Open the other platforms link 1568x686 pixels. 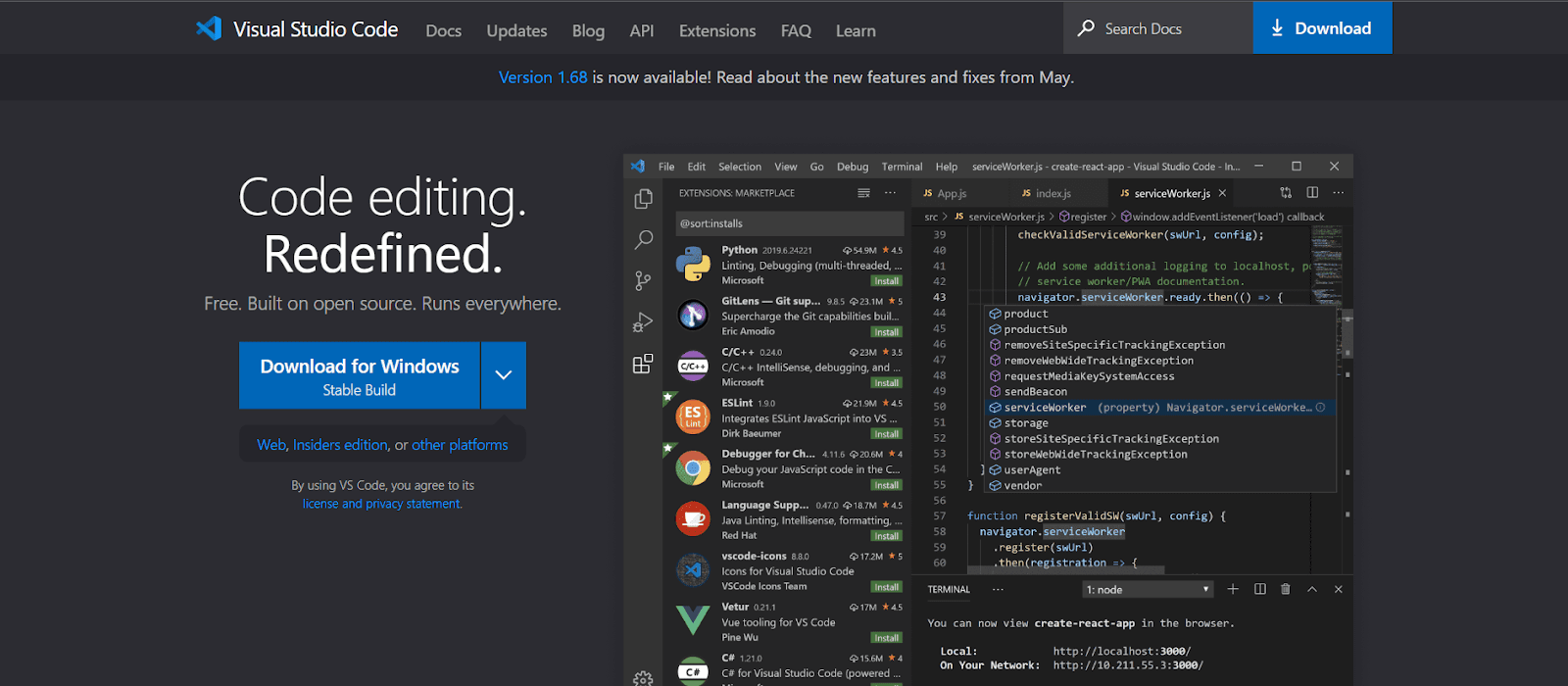click(460, 445)
